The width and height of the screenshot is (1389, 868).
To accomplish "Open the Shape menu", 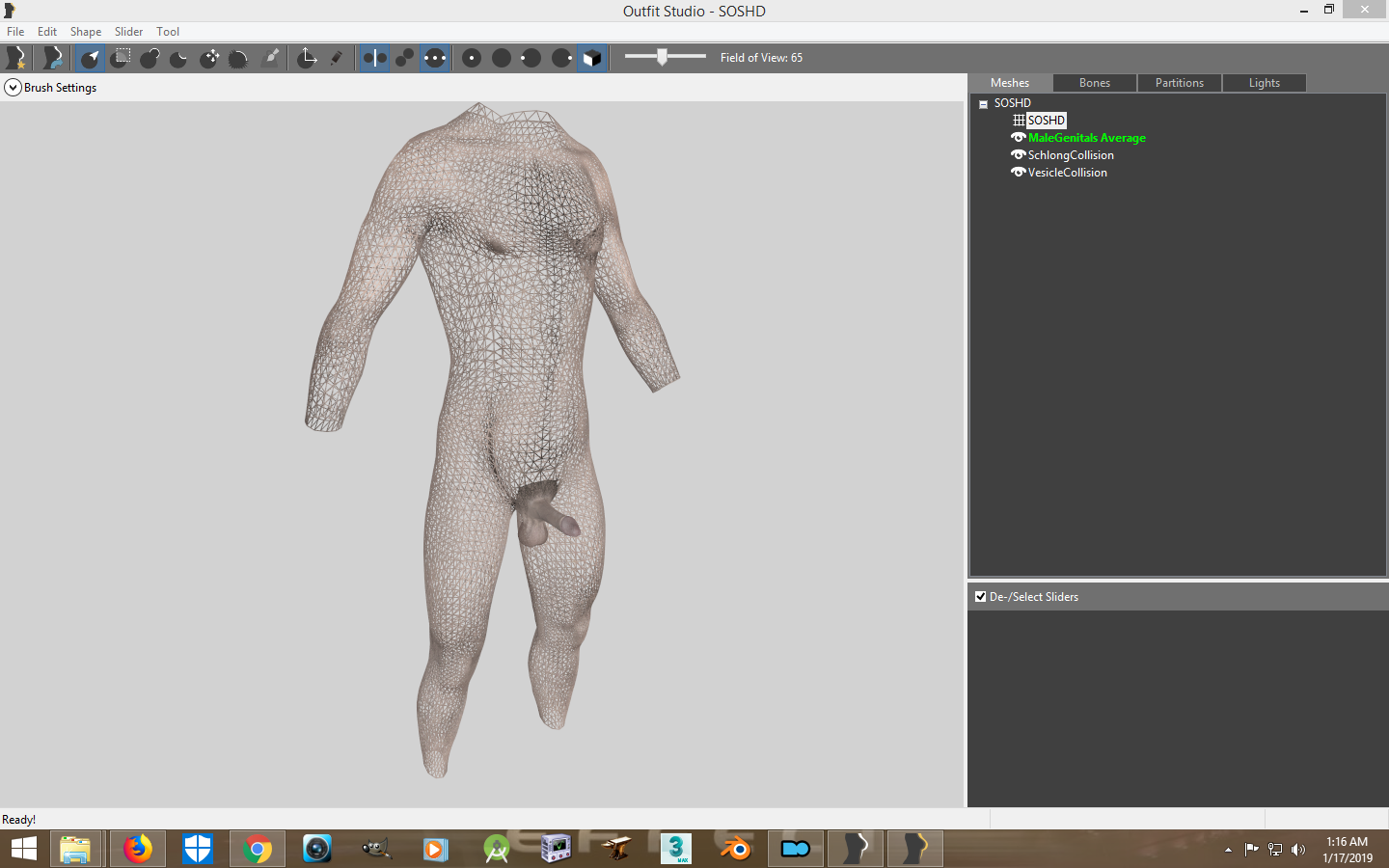I will pyautogui.click(x=86, y=32).
